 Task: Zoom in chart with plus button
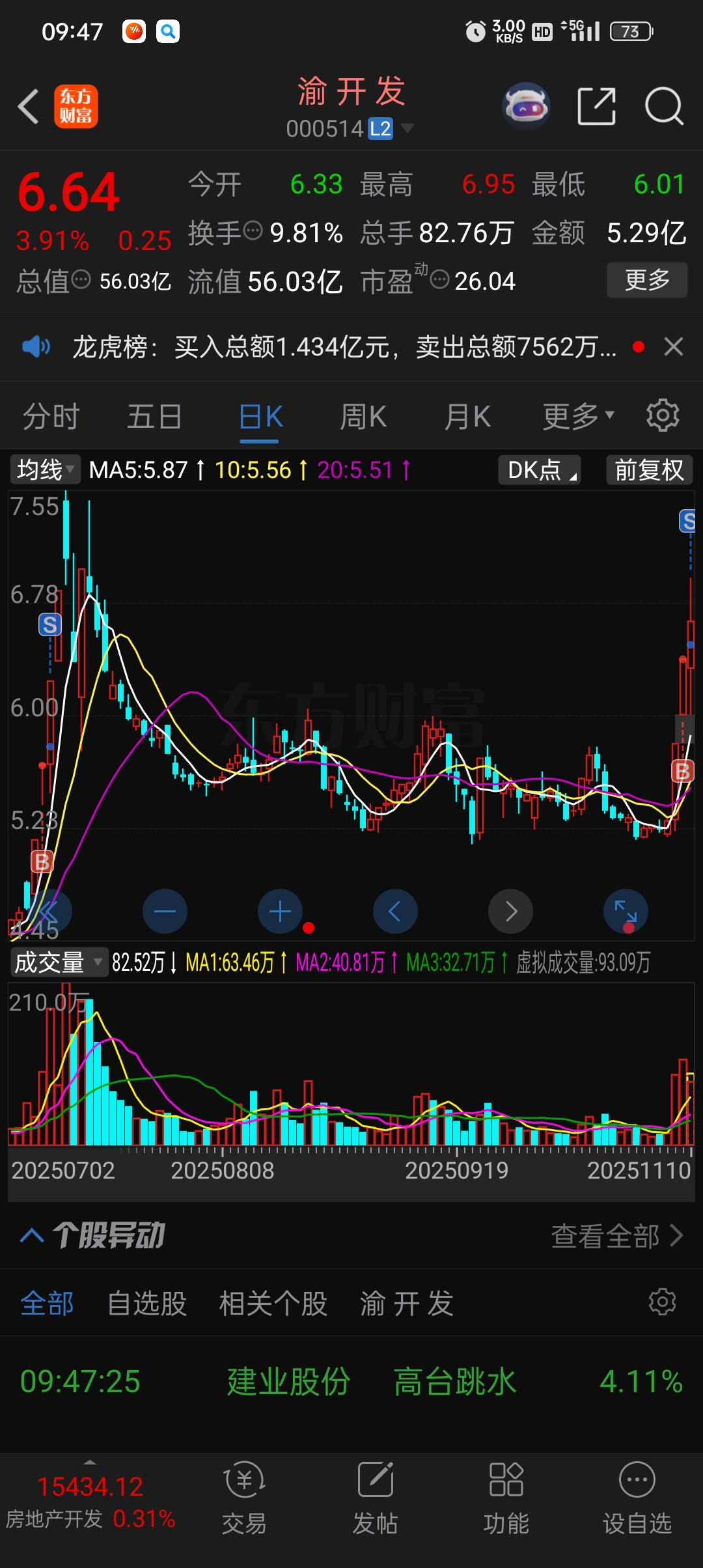(281, 911)
